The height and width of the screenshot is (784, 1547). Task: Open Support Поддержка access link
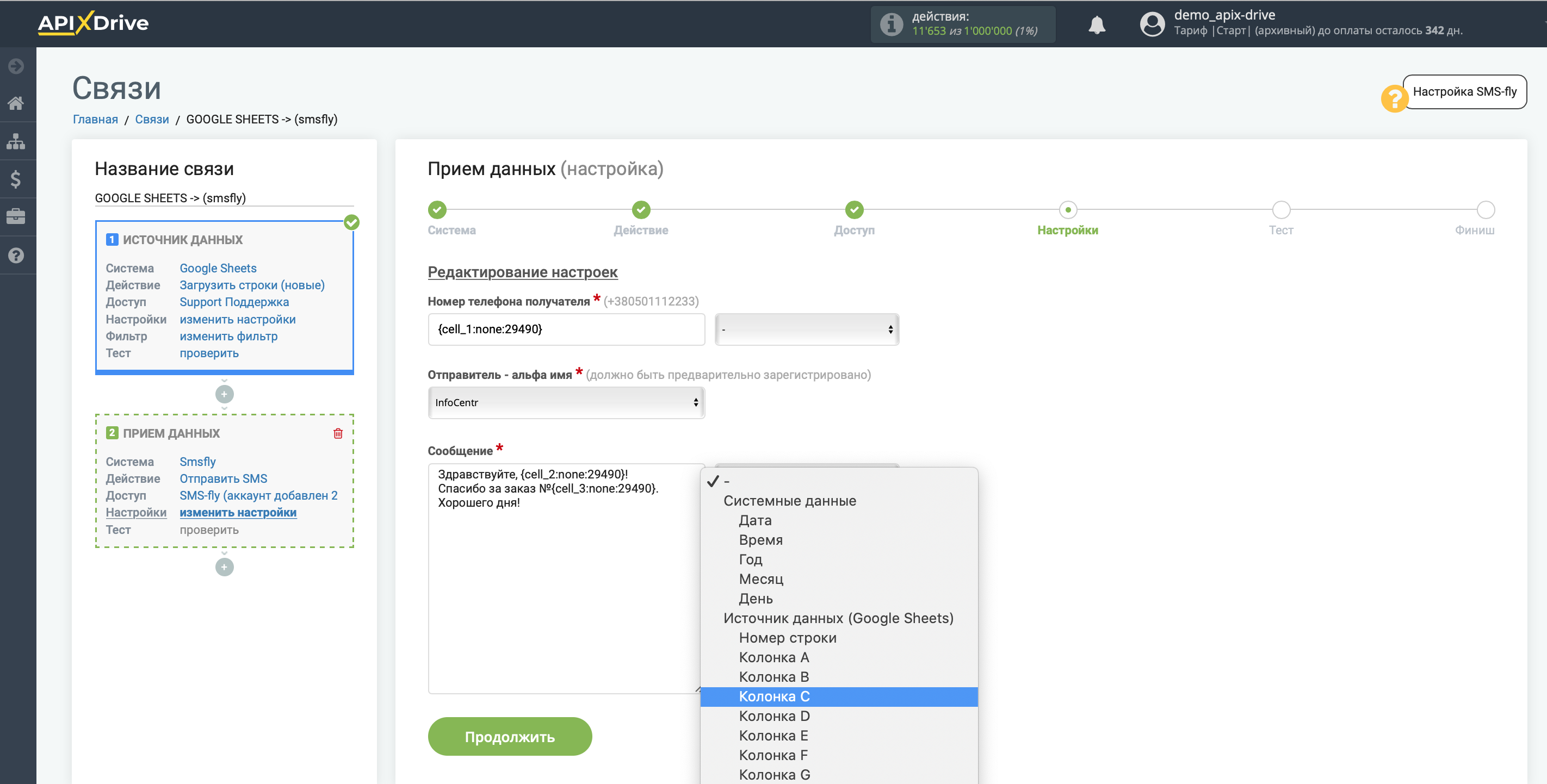234,302
